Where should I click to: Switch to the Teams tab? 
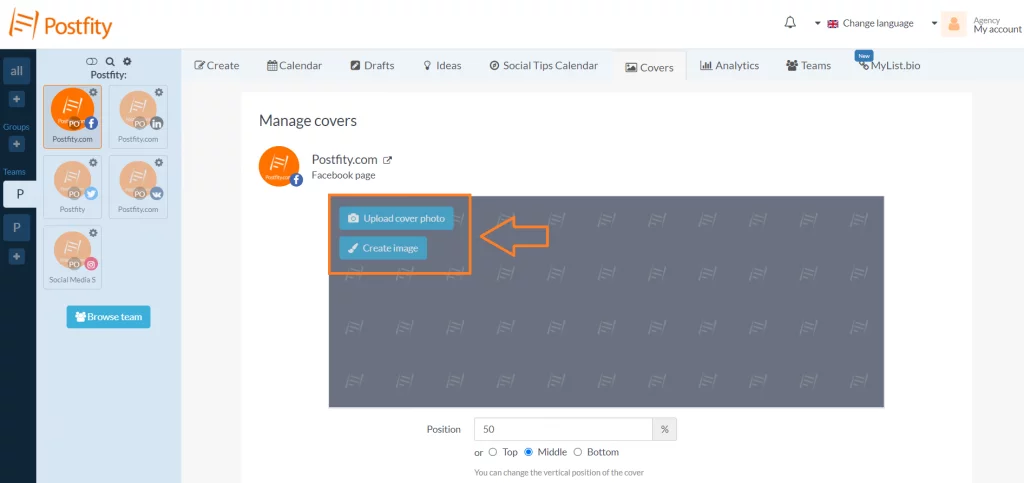808,65
